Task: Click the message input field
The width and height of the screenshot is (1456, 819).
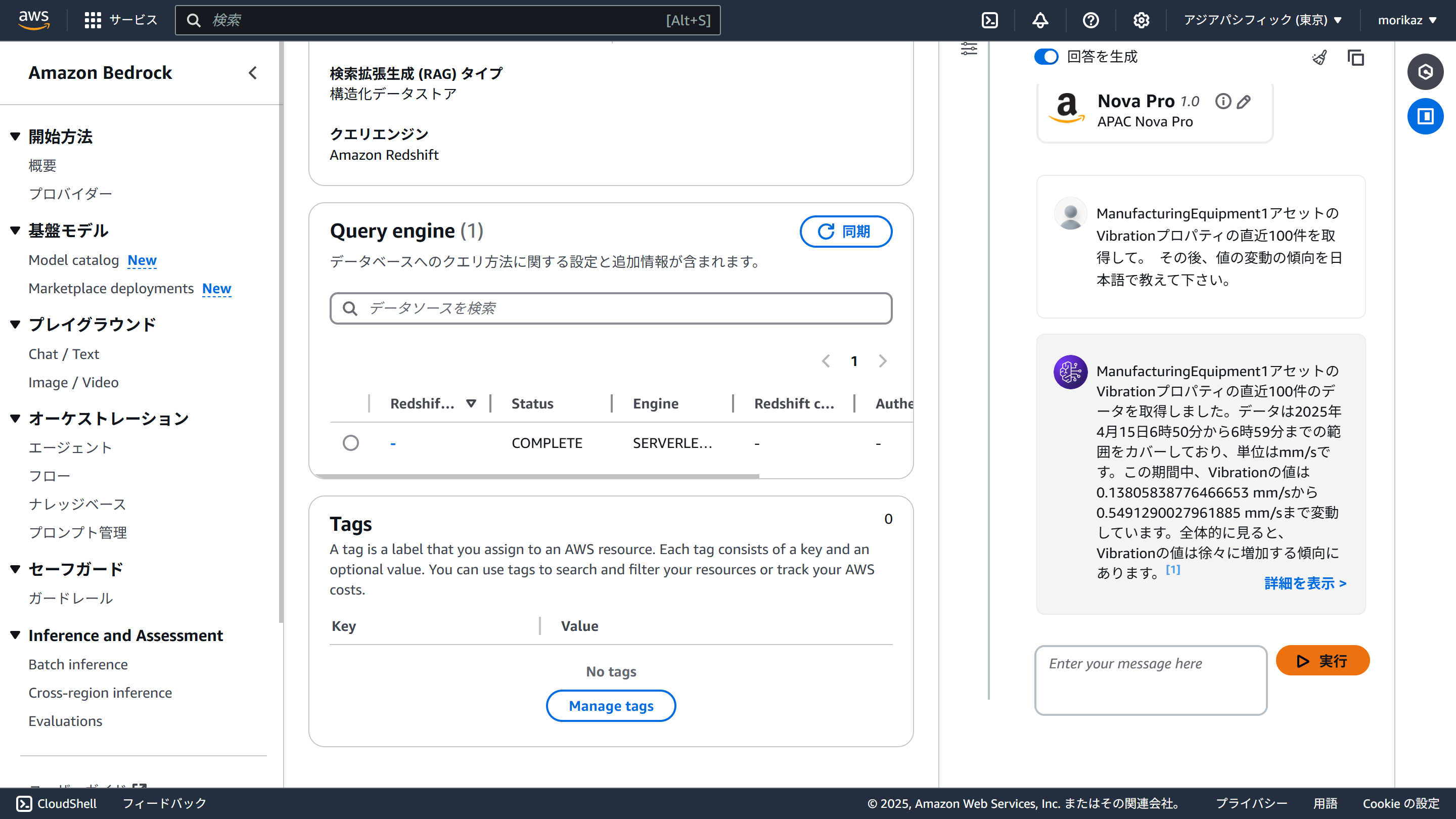Action: (1150, 680)
